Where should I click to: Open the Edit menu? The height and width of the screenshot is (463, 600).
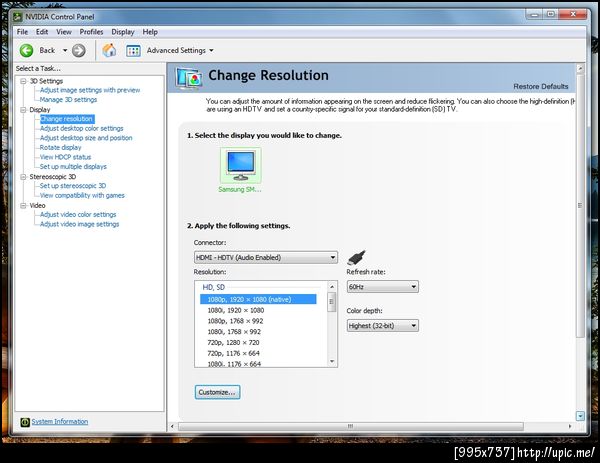(x=42, y=32)
